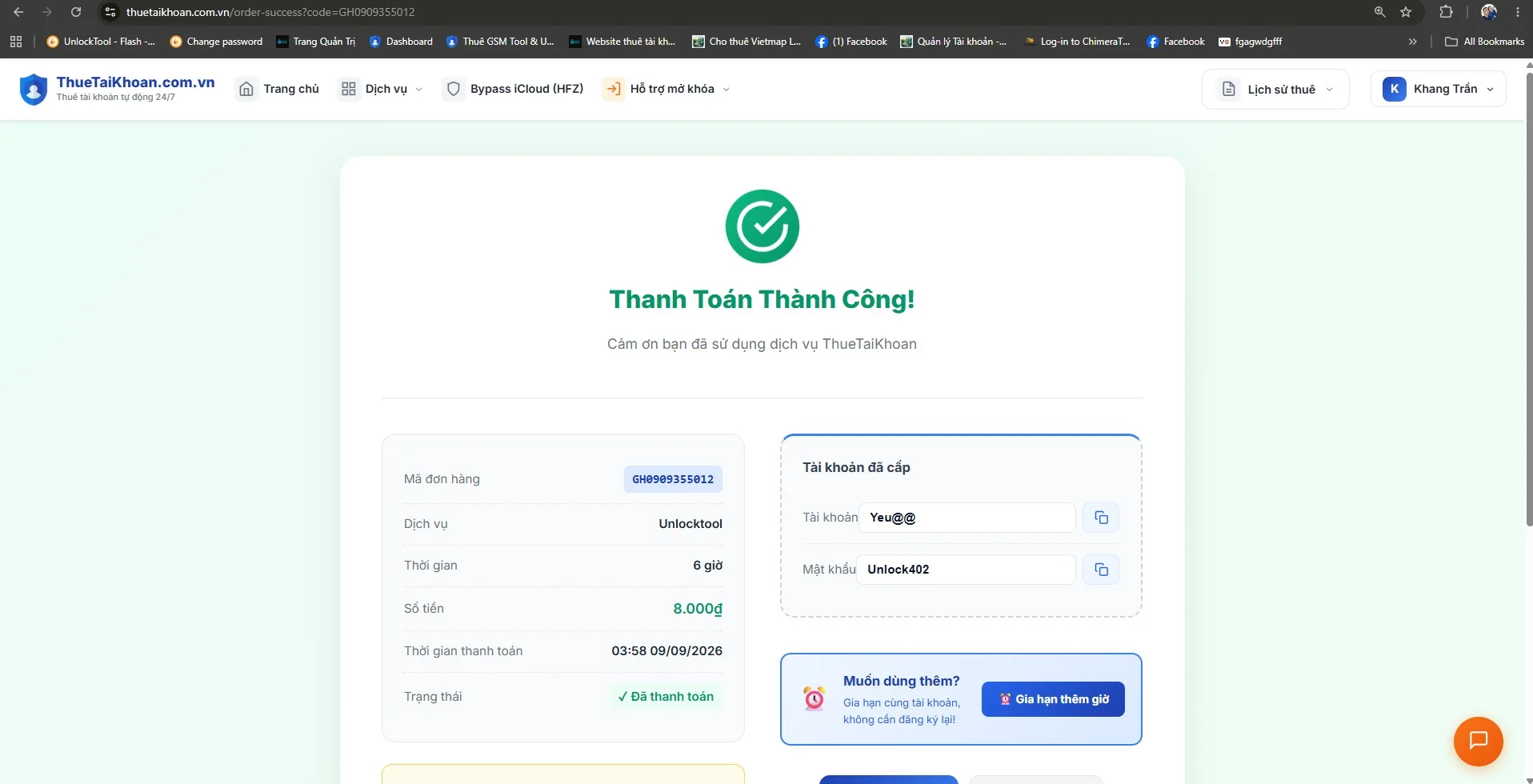Open the Chrome three-dot menu

pyautogui.click(x=1518, y=12)
